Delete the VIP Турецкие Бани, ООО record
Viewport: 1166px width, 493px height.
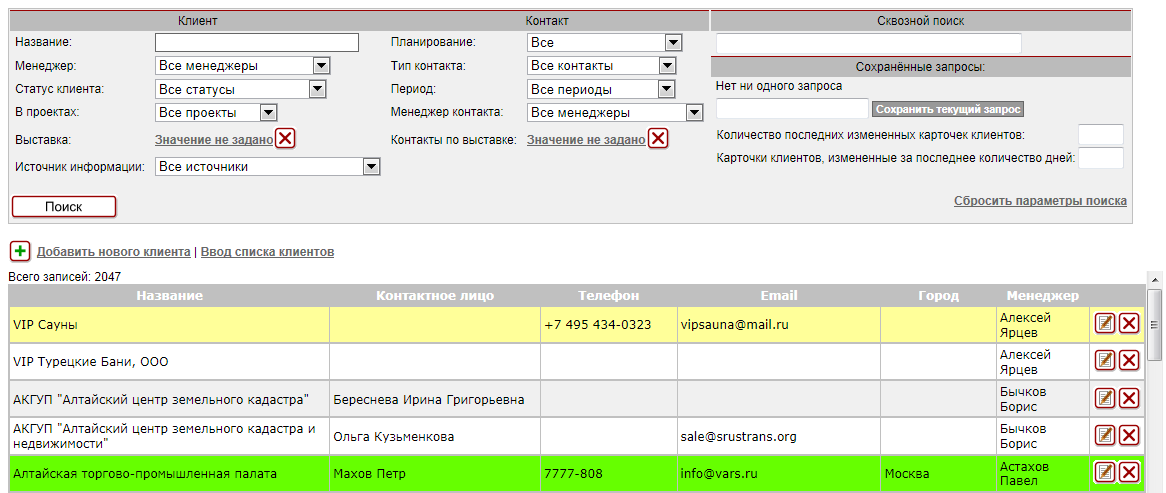tap(1129, 361)
